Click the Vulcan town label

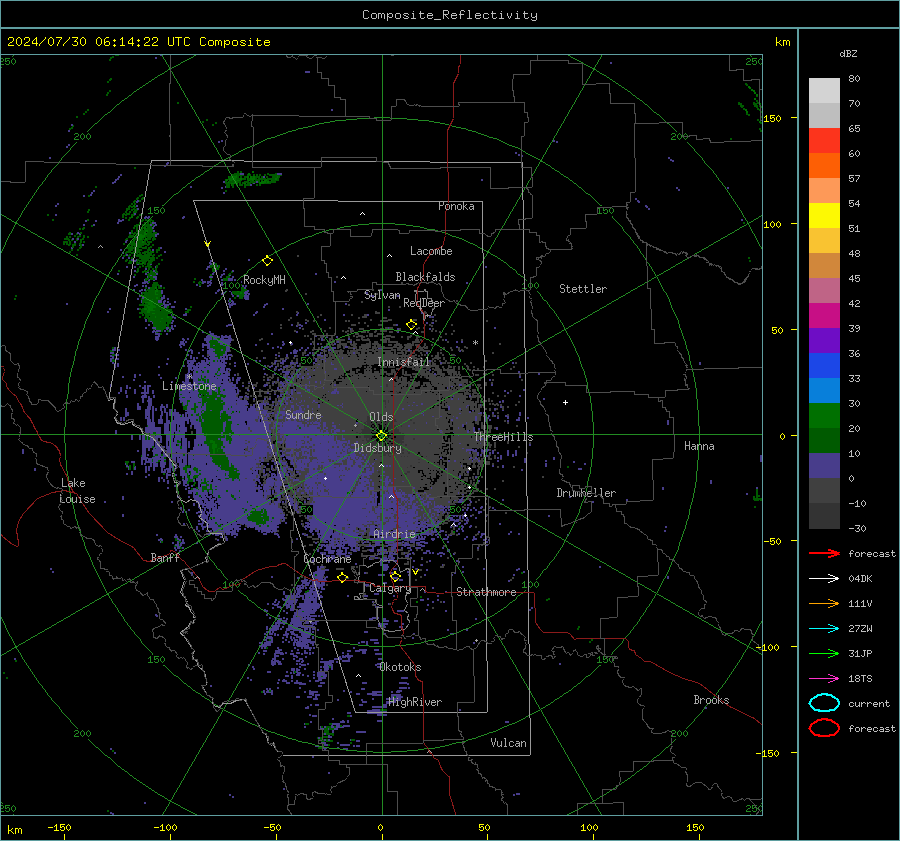509,743
